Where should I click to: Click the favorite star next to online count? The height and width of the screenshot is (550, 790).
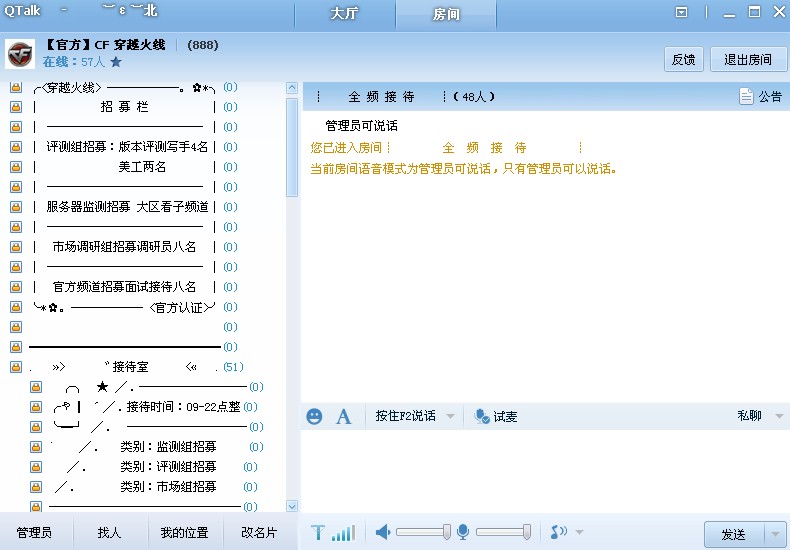tap(116, 62)
